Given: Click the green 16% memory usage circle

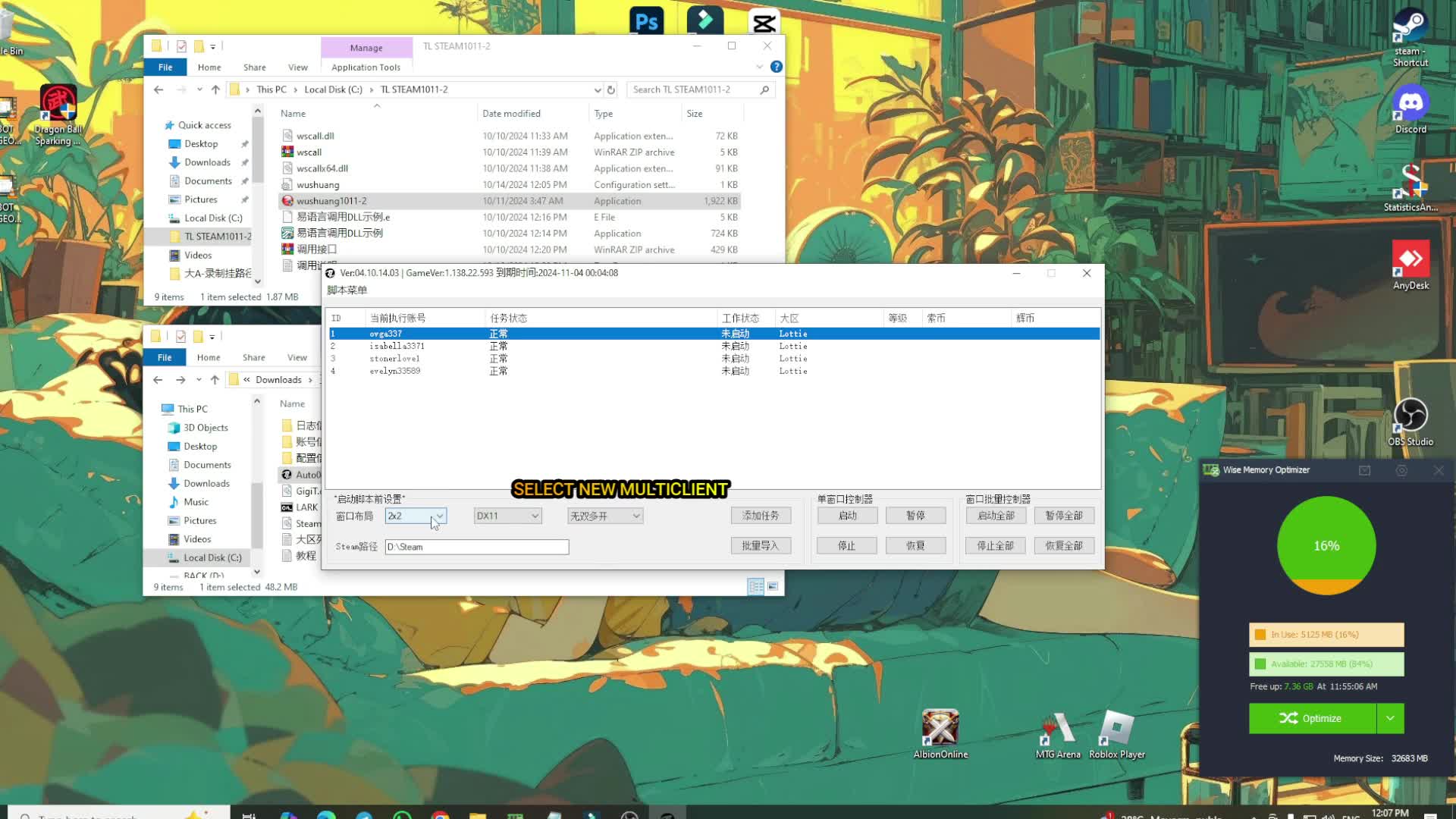Looking at the screenshot, I should [x=1326, y=545].
